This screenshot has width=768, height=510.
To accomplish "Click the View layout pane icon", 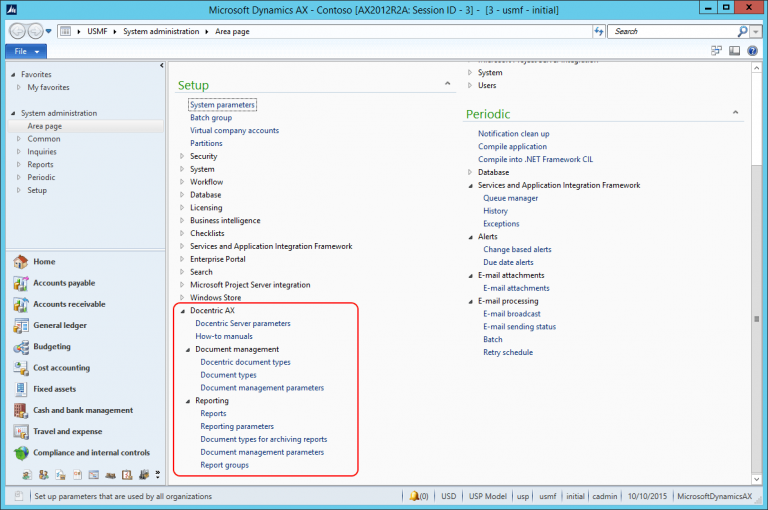I will coord(734,50).
